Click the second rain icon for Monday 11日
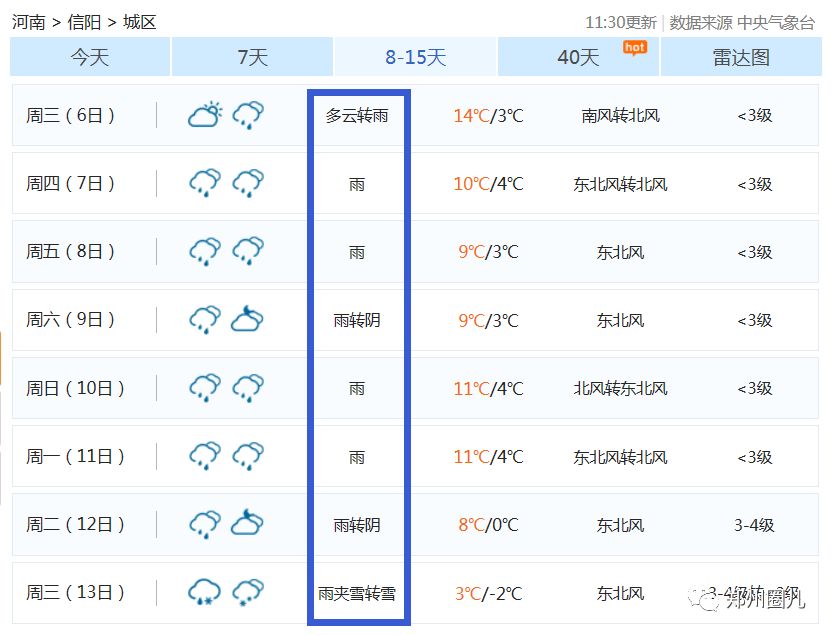Viewport: 832px width, 635px height. 248,456
